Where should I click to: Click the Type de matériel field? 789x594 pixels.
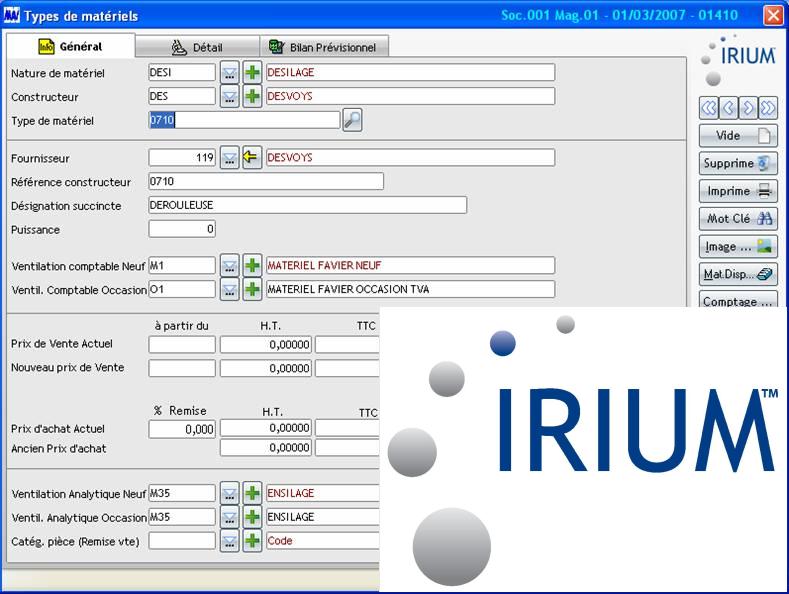[244, 120]
